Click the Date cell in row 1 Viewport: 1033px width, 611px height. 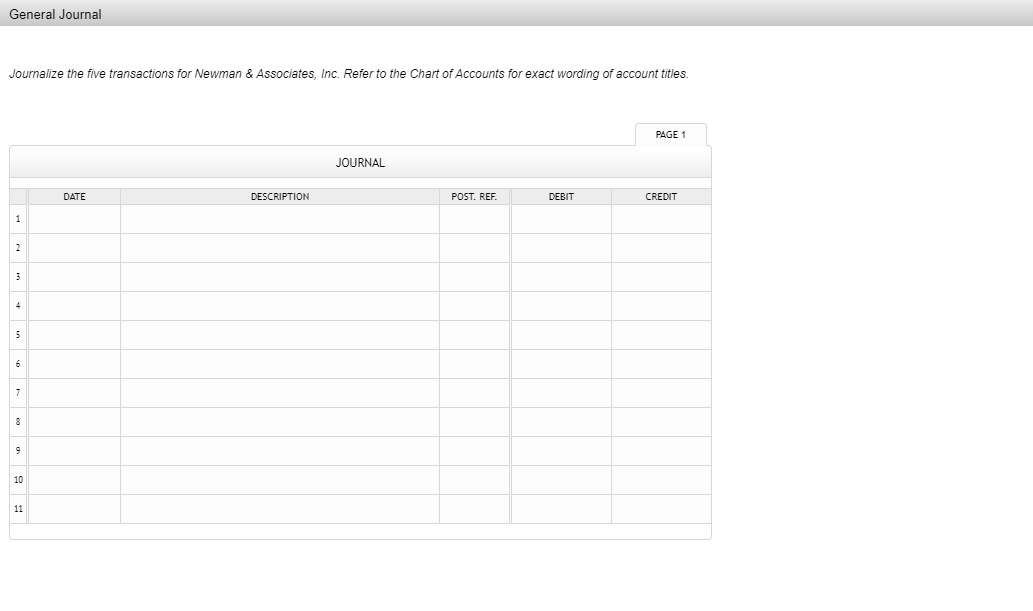[x=74, y=219]
